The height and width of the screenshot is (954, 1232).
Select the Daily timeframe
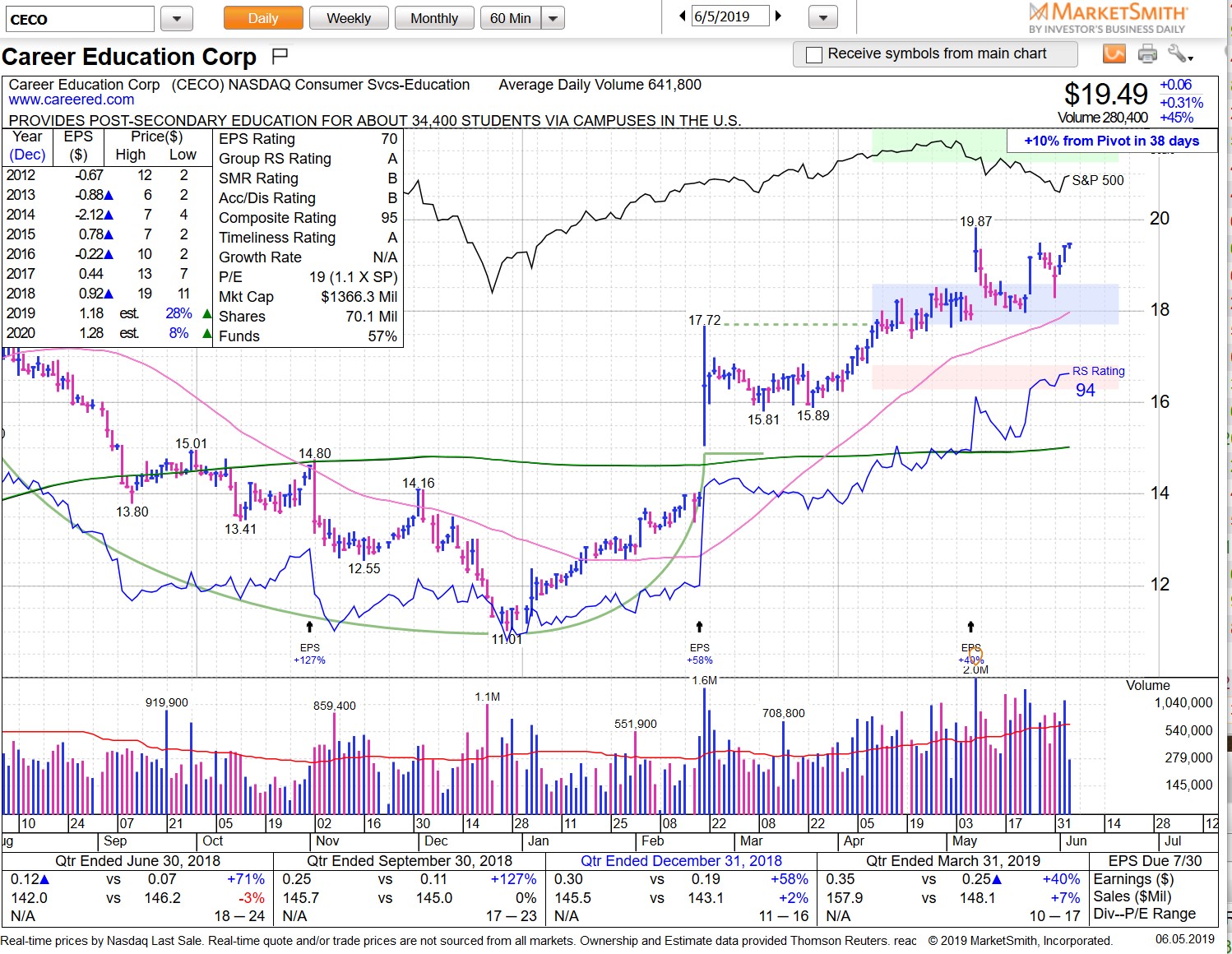point(262,17)
